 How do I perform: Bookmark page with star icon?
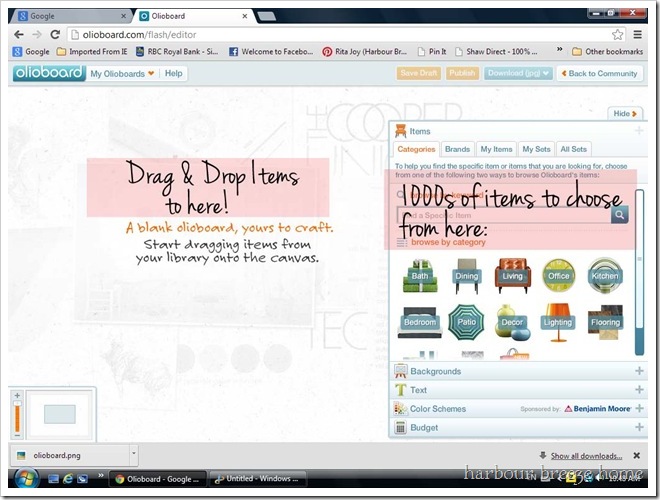[x=617, y=35]
